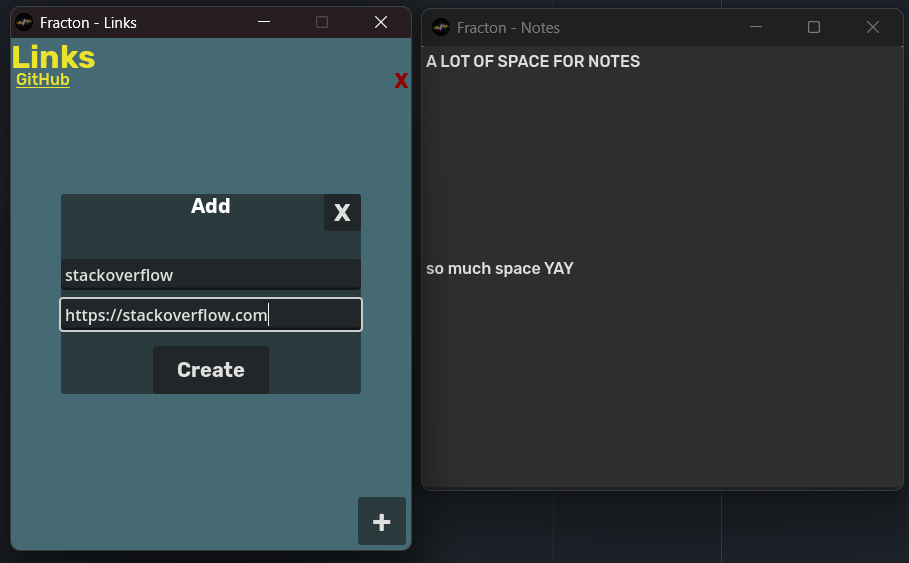Maximize the Fracton Notes window
The width and height of the screenshot is (909, 563).
pos(814,27)
